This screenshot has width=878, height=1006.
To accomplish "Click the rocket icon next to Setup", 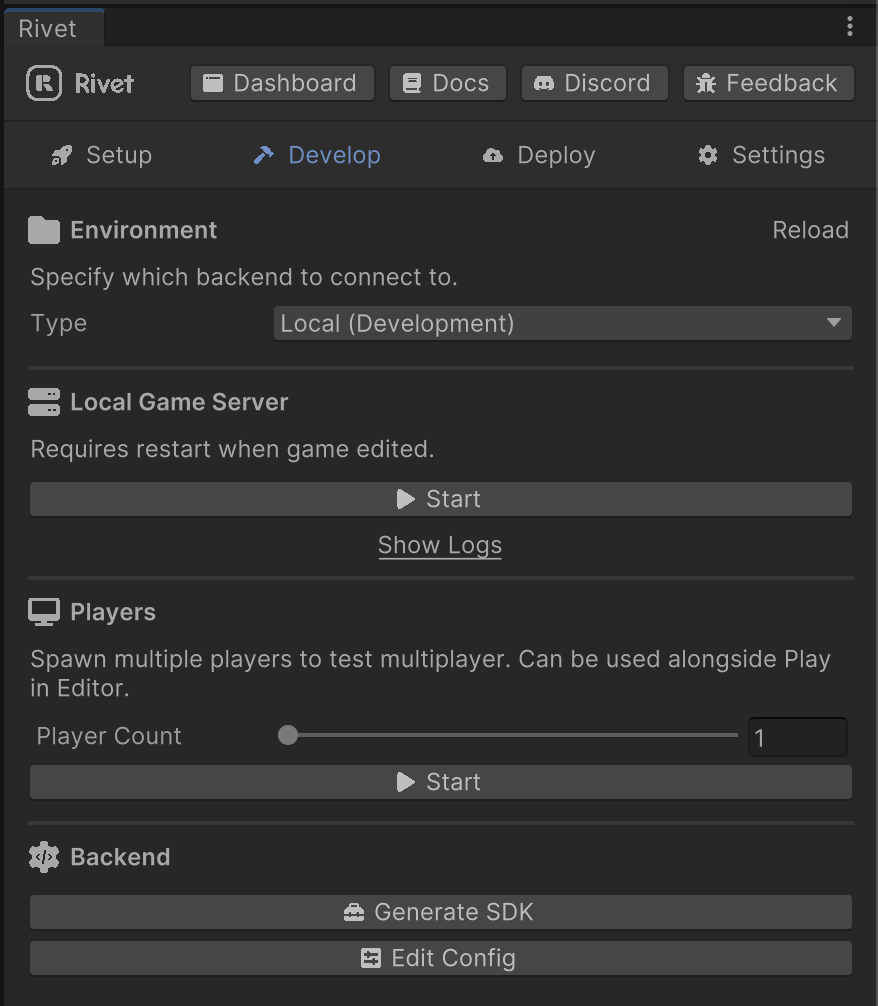I will click(61, 155).
